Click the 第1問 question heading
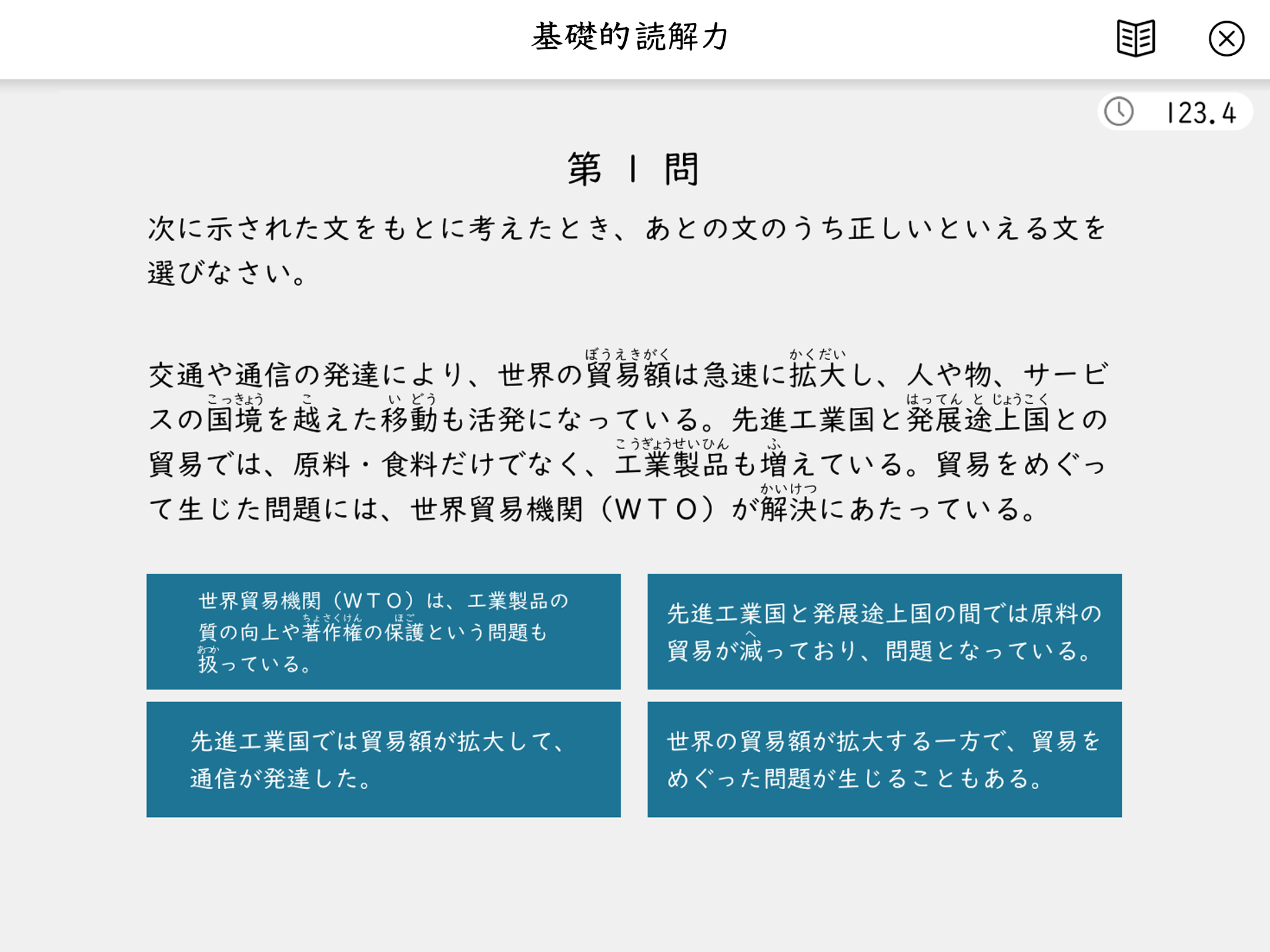 pos(633,169)
